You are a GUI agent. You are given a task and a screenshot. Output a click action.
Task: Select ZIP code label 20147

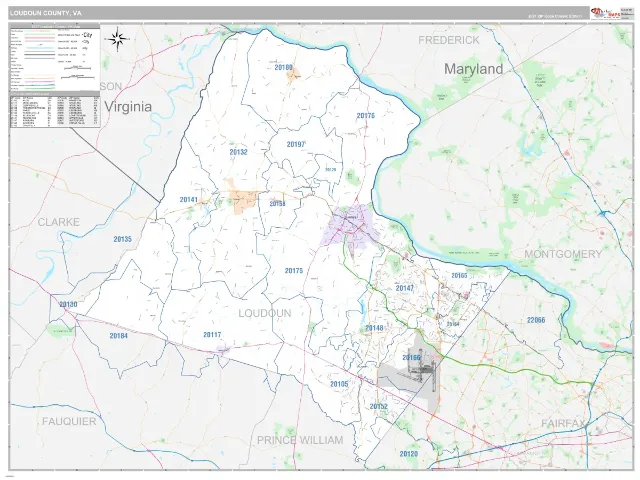point(404,288)
